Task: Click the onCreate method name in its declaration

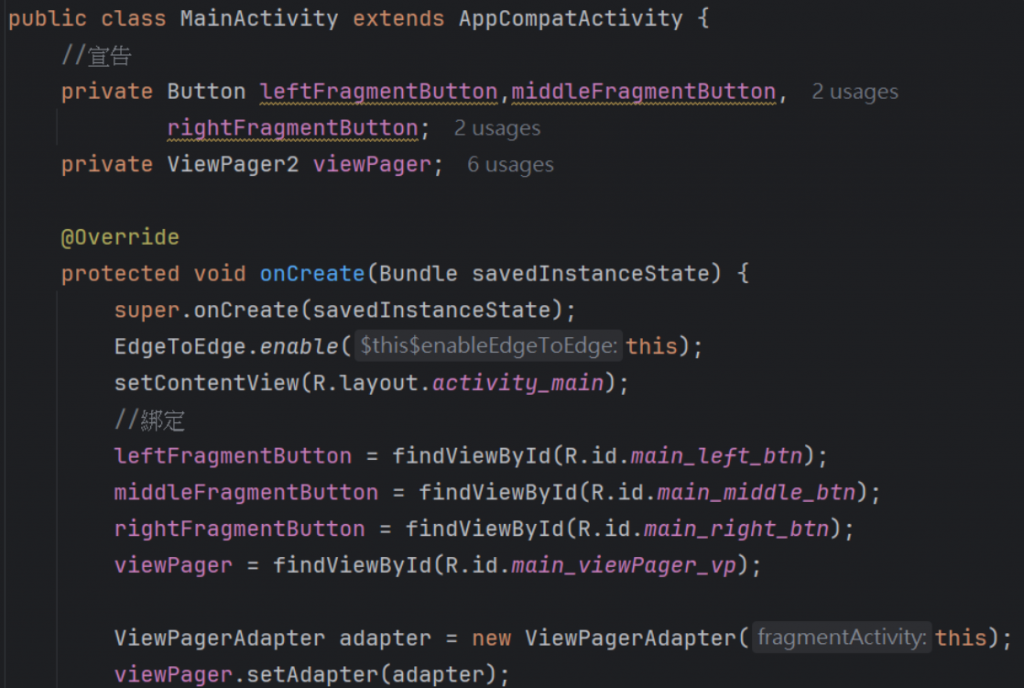Action: (312, 274)
